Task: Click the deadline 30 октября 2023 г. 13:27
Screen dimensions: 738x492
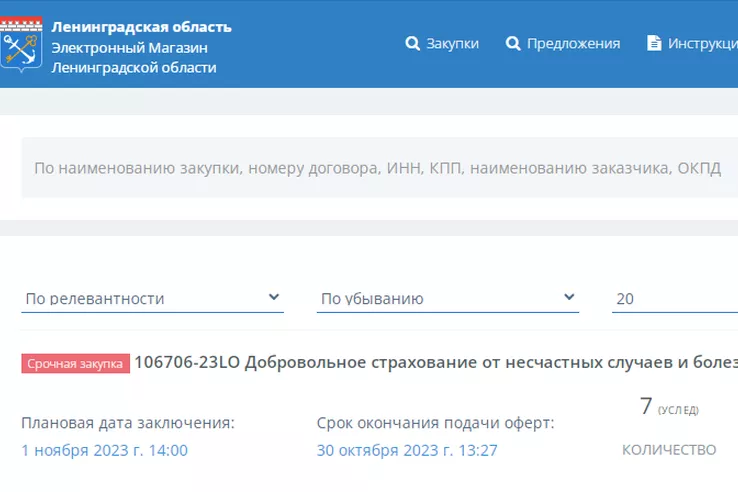Action: [407, 450]
